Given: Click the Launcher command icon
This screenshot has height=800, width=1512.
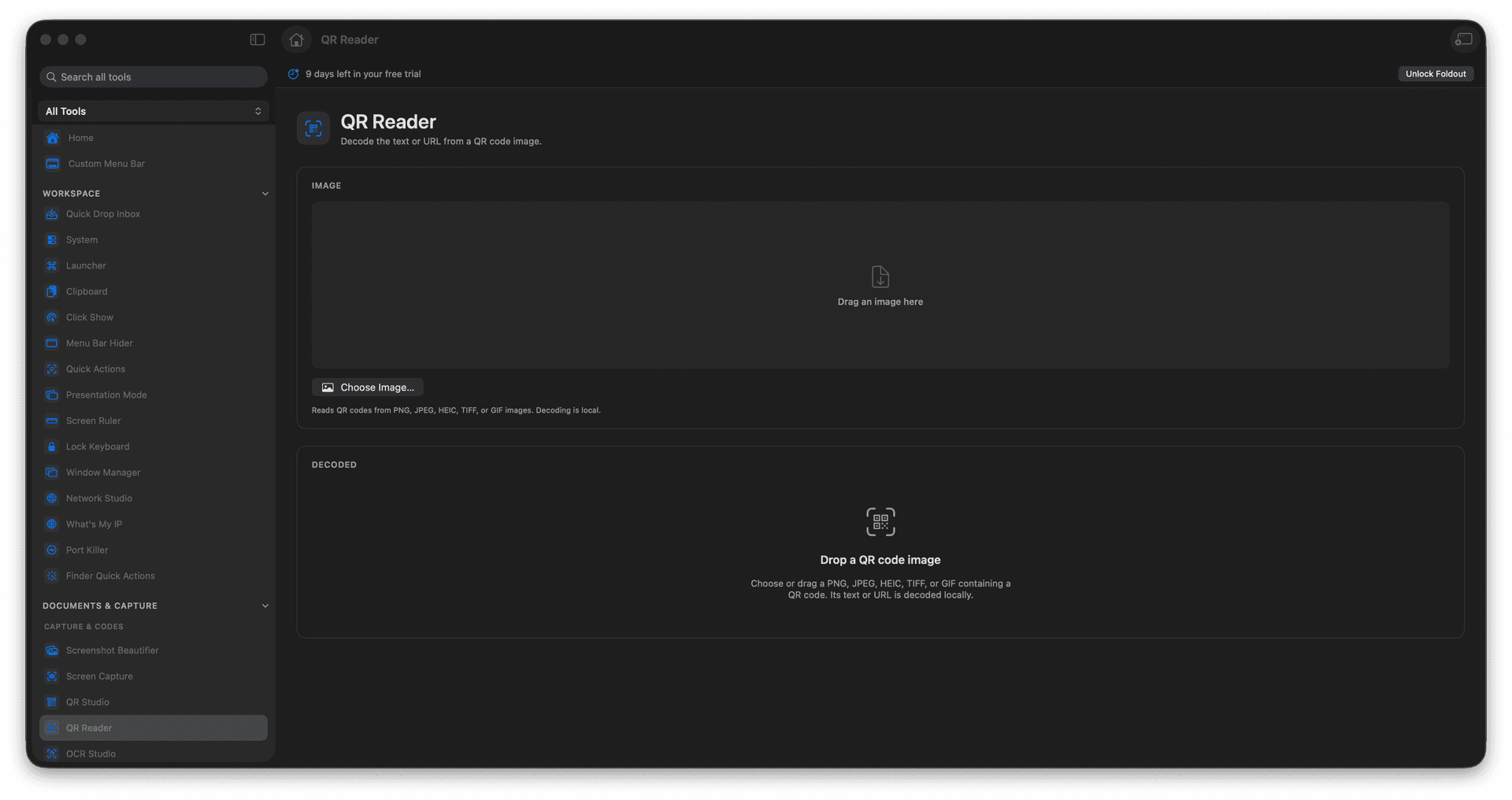Looking at the screenshot, I should click(52, 266).
